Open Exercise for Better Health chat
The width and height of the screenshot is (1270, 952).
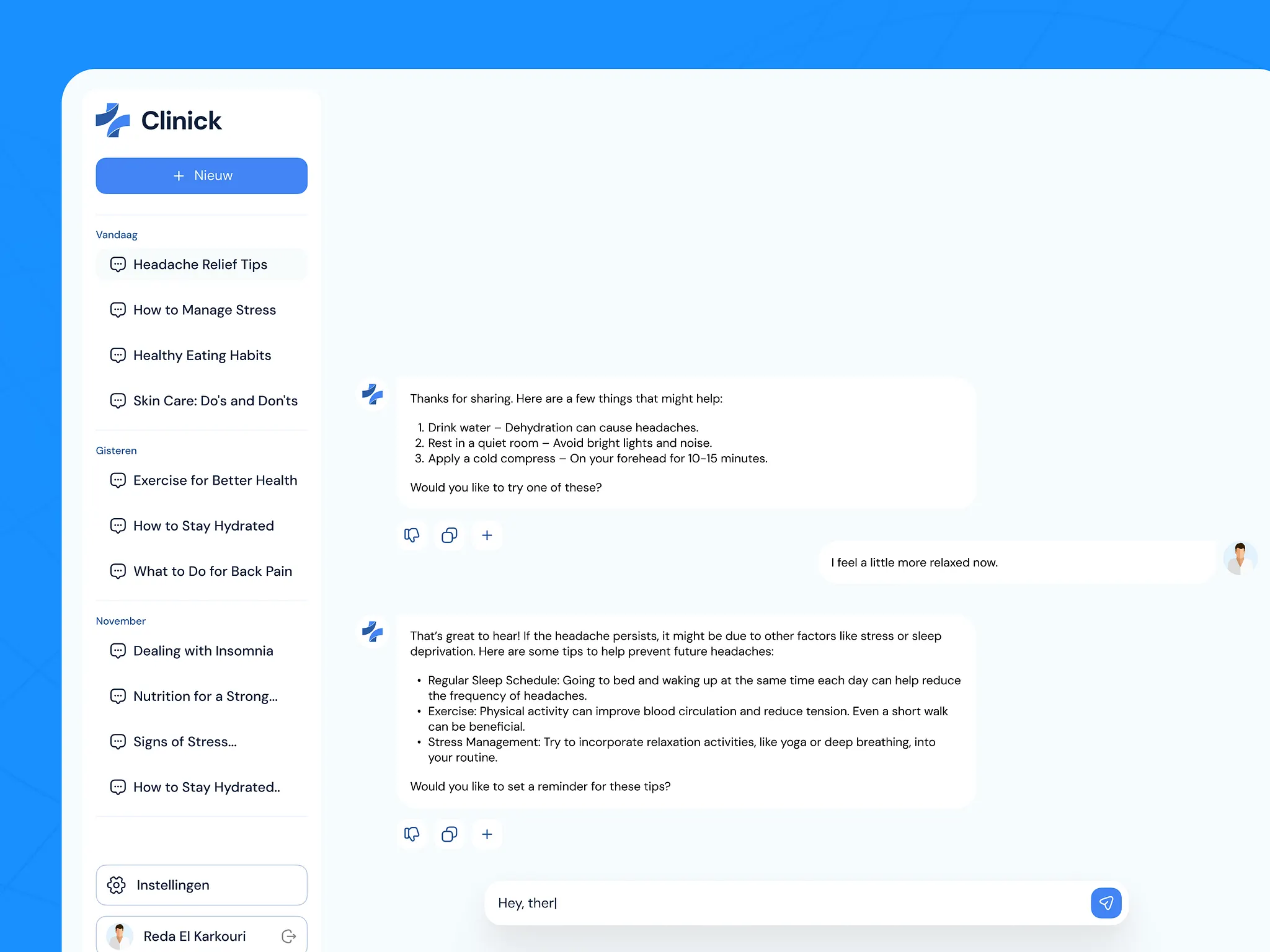[202, 480]
